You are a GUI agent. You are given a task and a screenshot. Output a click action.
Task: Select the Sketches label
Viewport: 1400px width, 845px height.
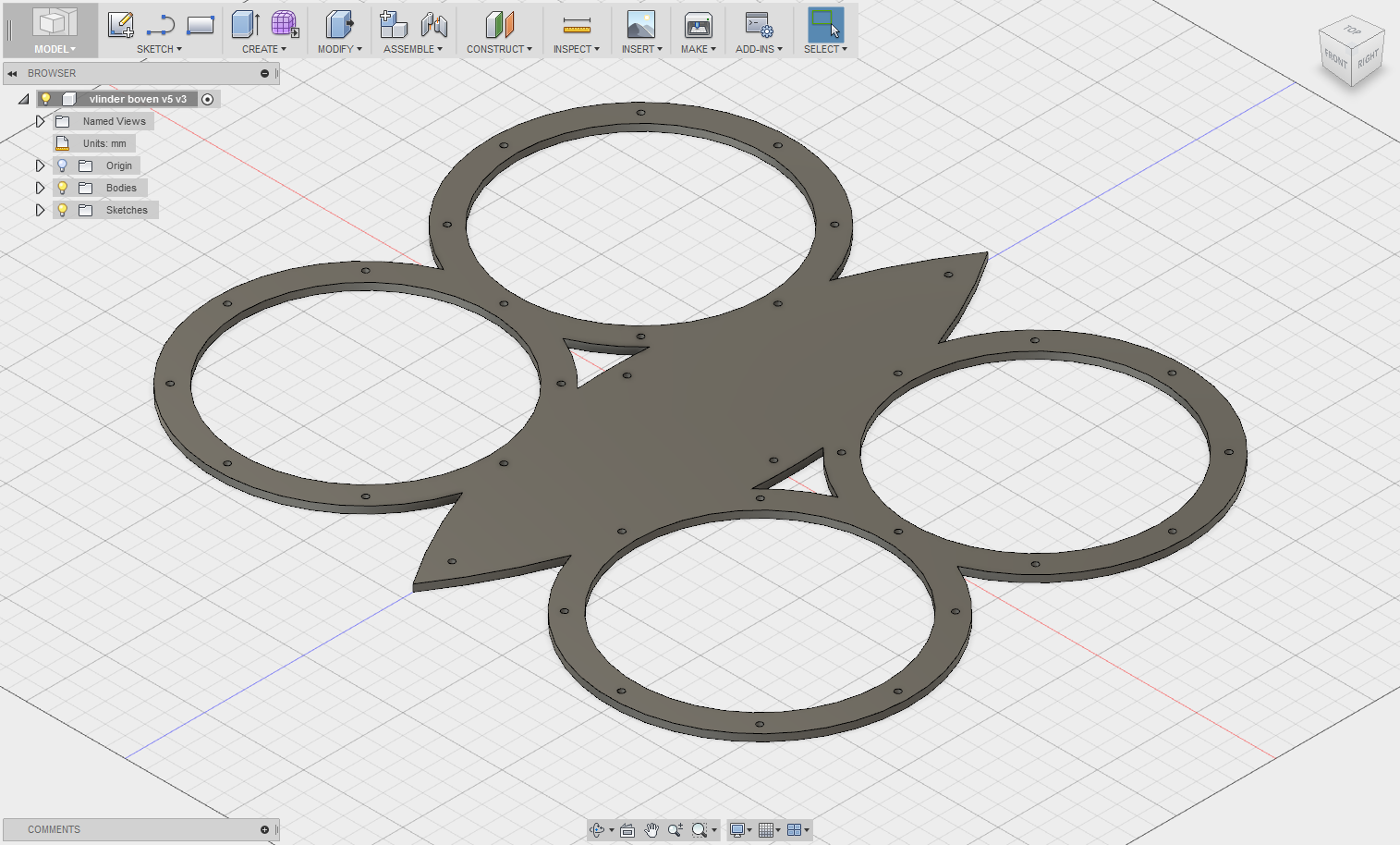(x=127, y=210)
